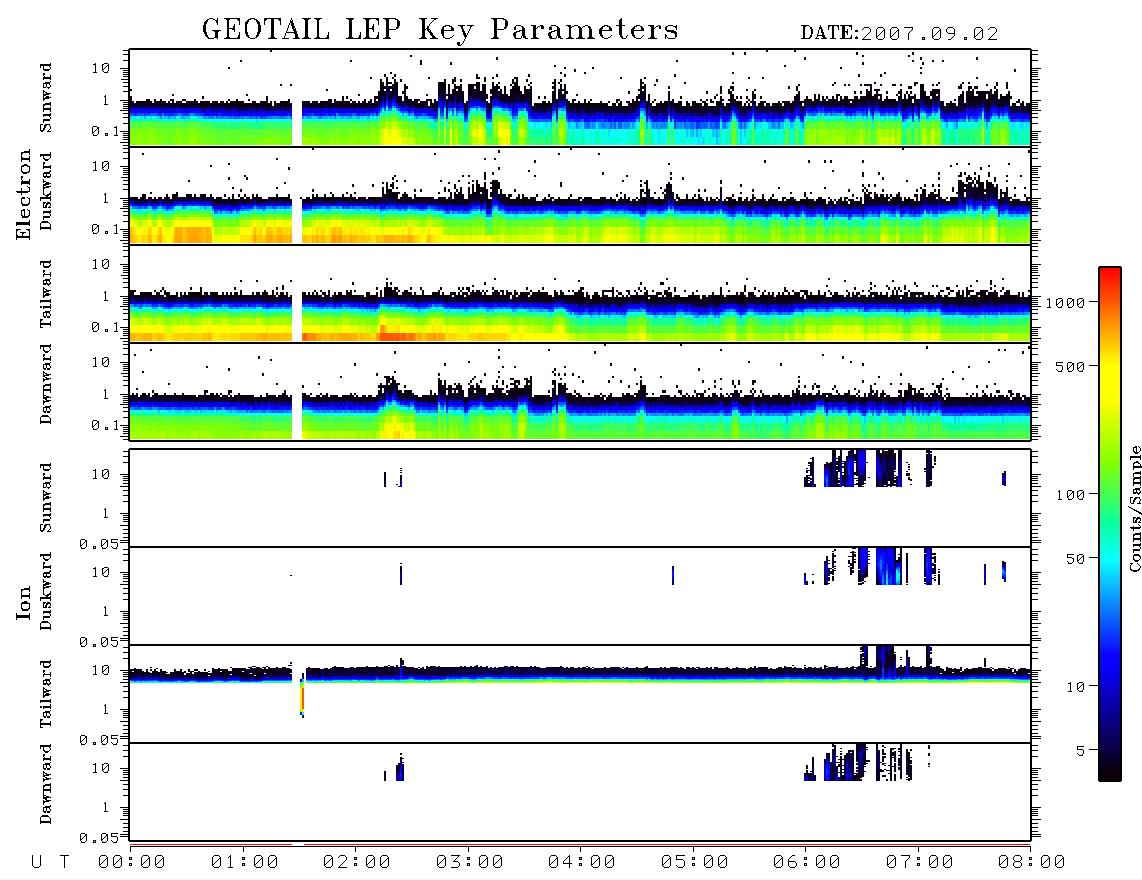Select the Ion Sunward panel label

(x=46, y=498)
